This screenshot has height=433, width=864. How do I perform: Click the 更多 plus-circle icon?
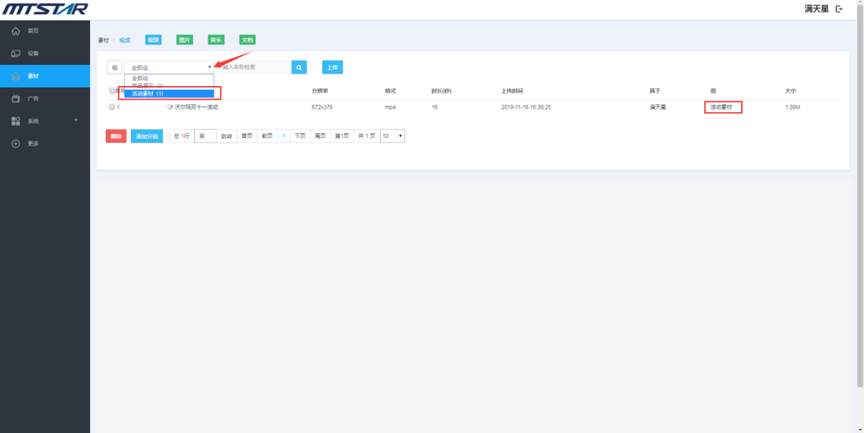(x=16, y=144)
